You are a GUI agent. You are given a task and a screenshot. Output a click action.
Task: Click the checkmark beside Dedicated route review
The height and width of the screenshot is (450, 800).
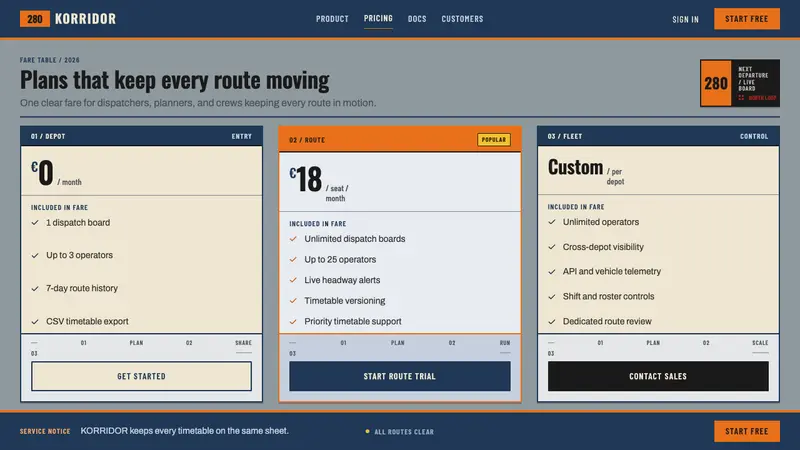552,321
